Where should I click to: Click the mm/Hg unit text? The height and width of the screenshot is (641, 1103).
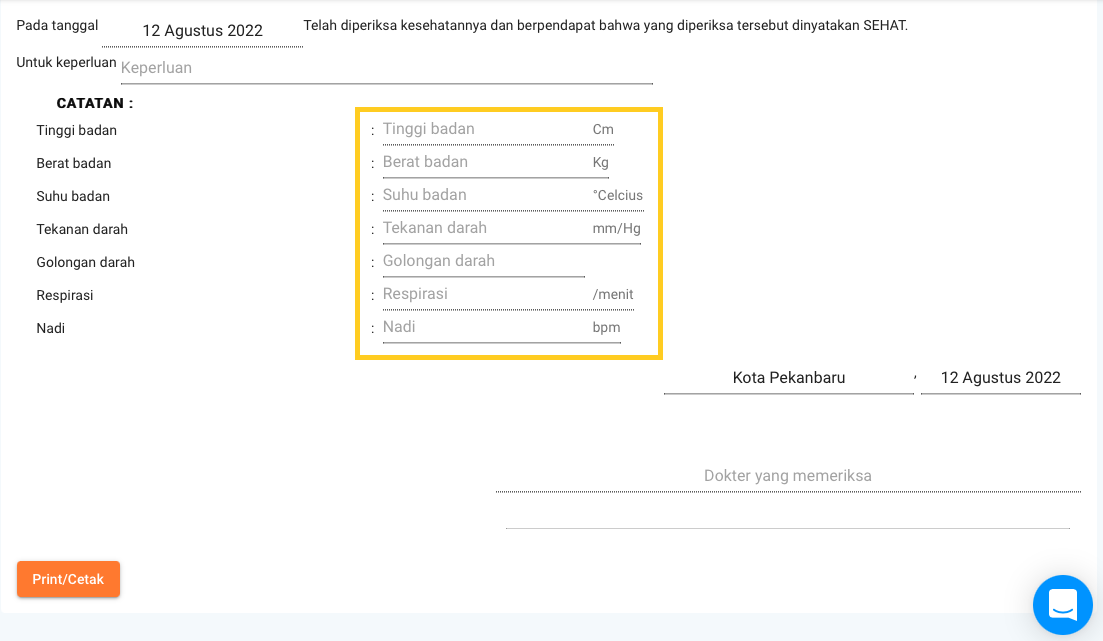[x=616, y=229]
